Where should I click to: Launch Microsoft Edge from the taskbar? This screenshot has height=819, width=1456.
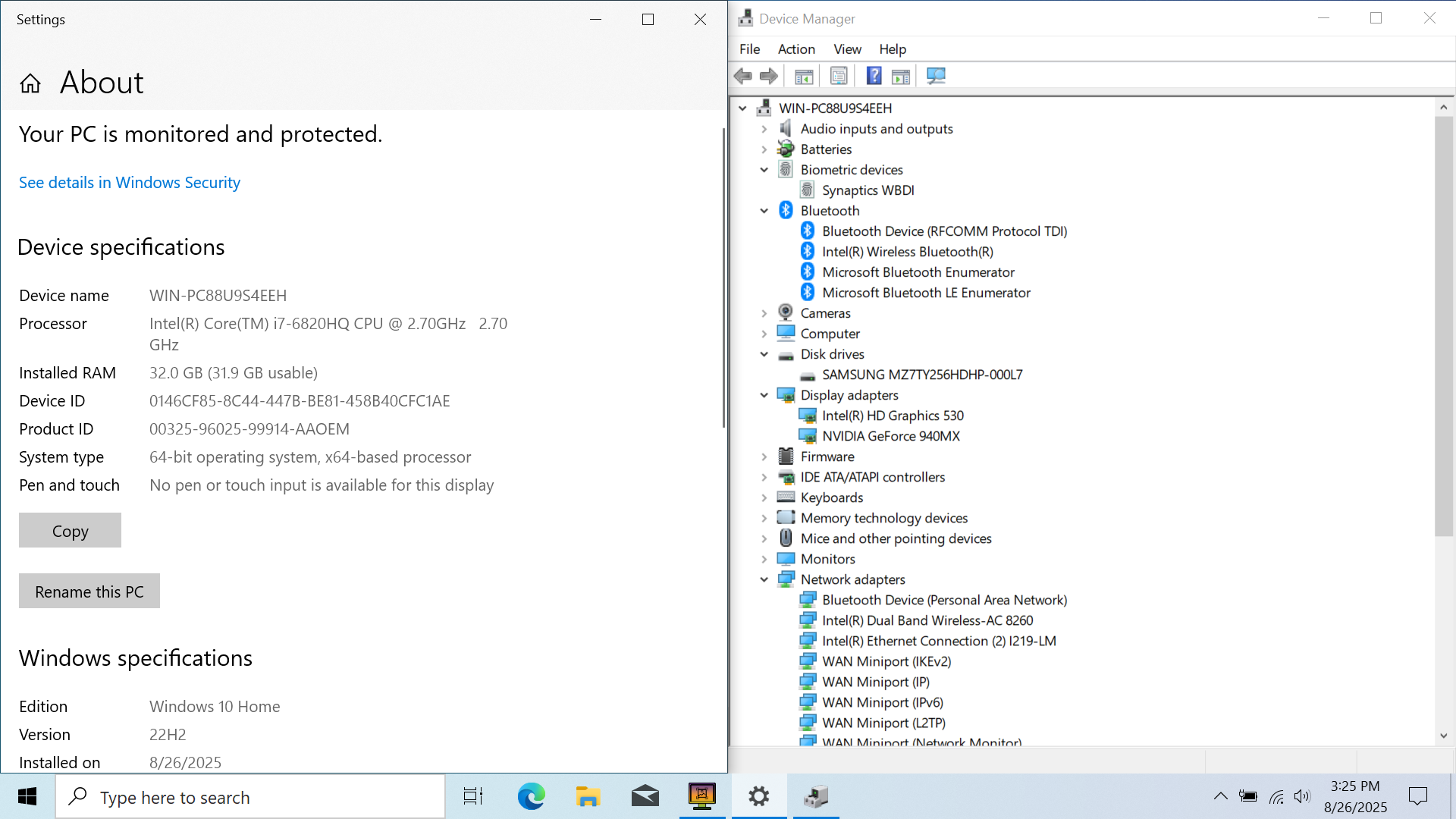pyautogui.click(x=532, y=797)
